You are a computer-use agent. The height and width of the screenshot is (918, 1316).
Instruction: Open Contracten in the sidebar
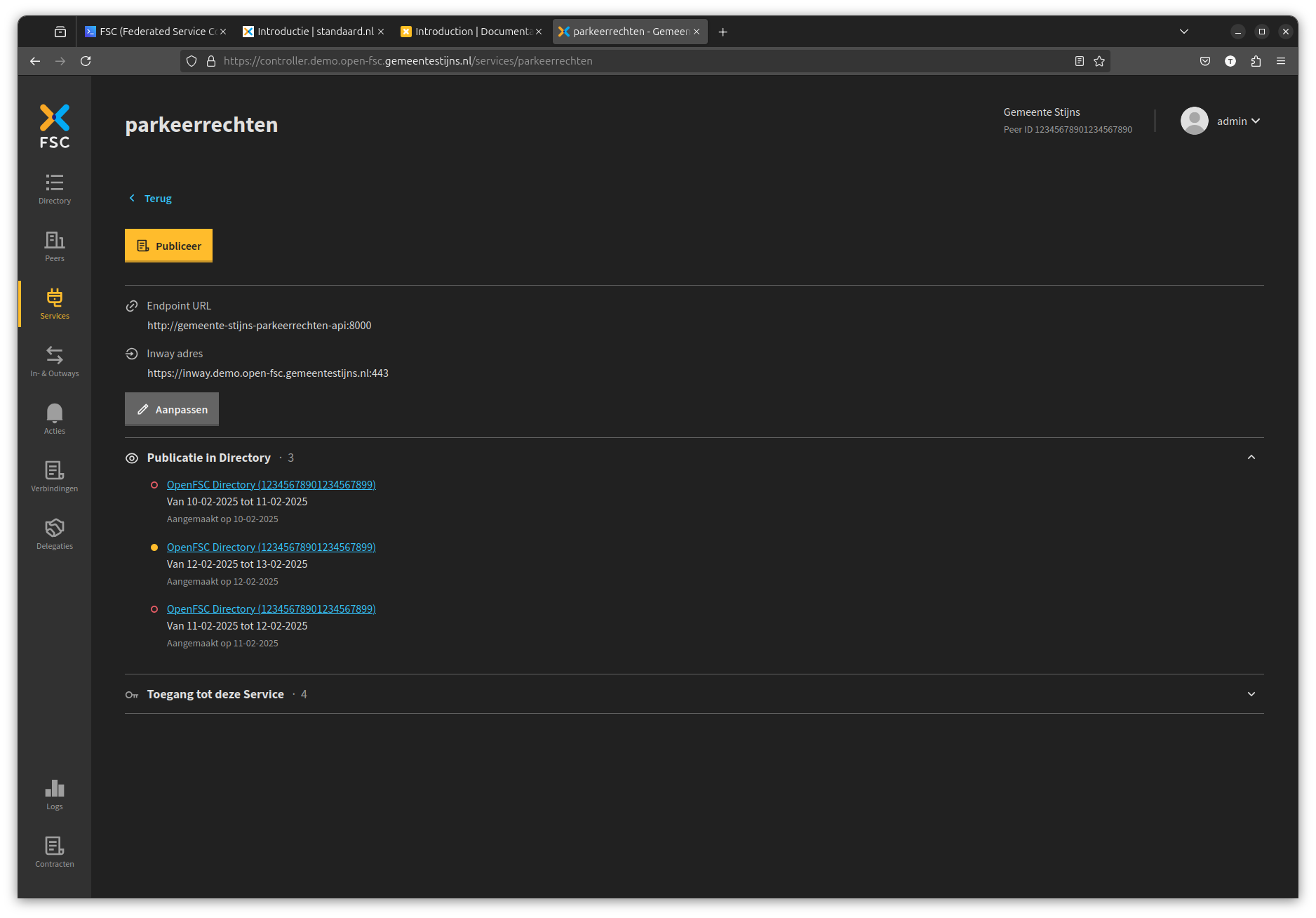point(54,852)
